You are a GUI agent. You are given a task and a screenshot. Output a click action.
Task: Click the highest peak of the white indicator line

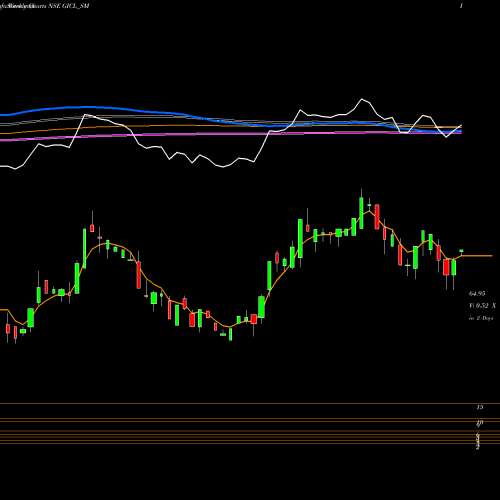click(362, 99)
